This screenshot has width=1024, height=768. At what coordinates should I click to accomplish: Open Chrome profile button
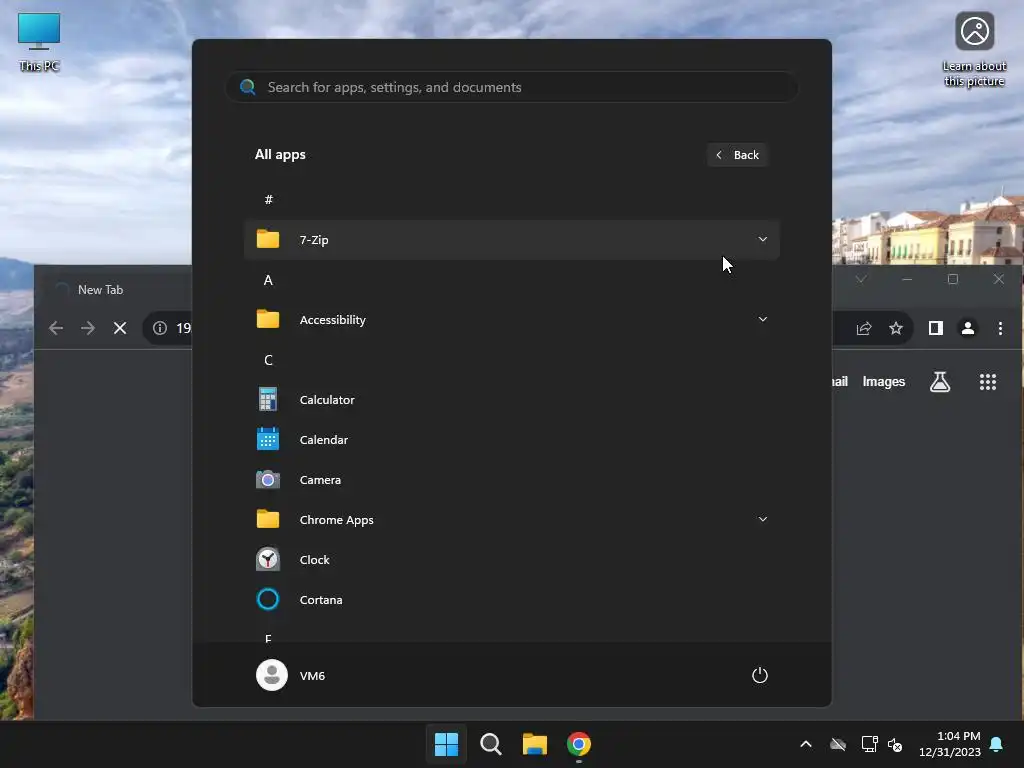[x=968, y=328]
